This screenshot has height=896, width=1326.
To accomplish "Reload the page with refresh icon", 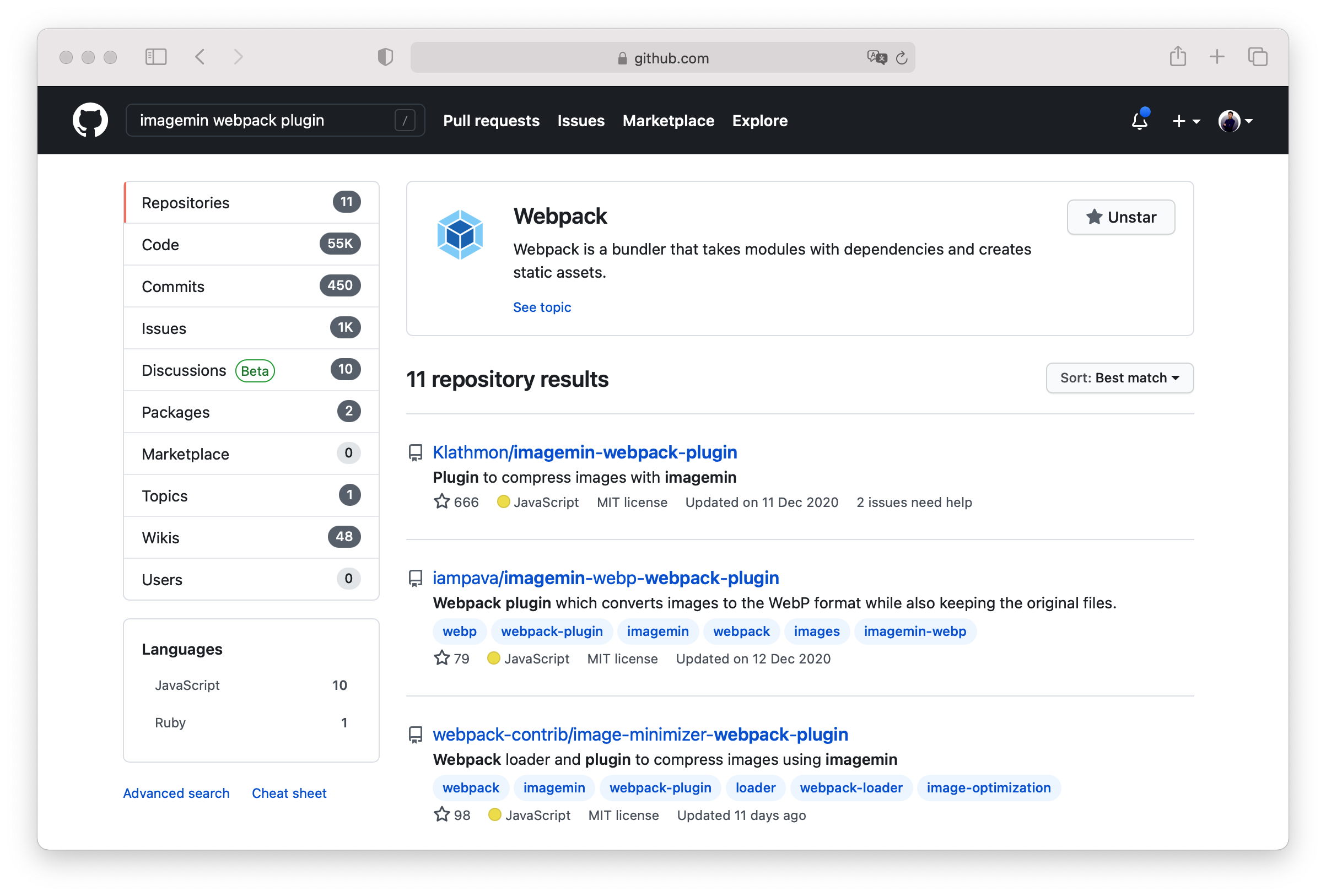I will click(x=902, y=58).
